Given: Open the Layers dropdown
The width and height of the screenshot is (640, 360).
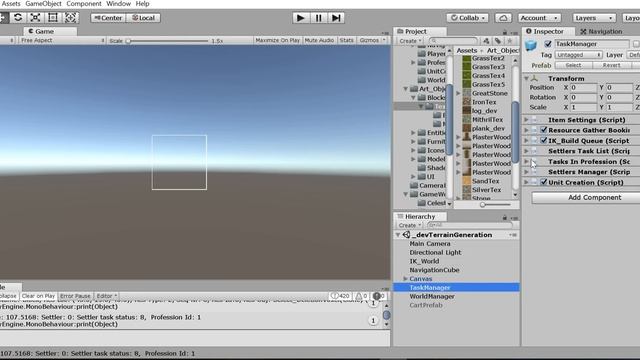Looking at the screenshot, I should coord(593,18).
